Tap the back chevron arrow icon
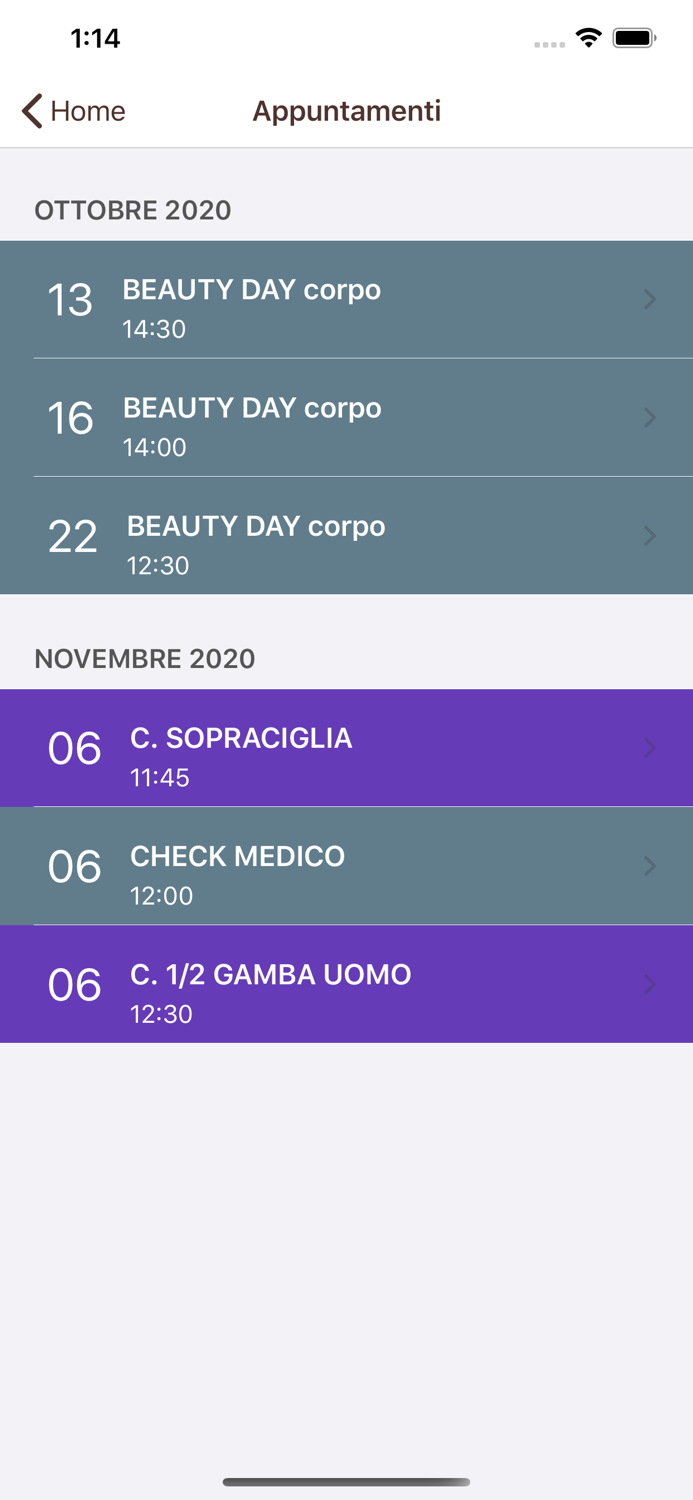The width and height of the screenshot is (693, 1500). pos(29,111)
